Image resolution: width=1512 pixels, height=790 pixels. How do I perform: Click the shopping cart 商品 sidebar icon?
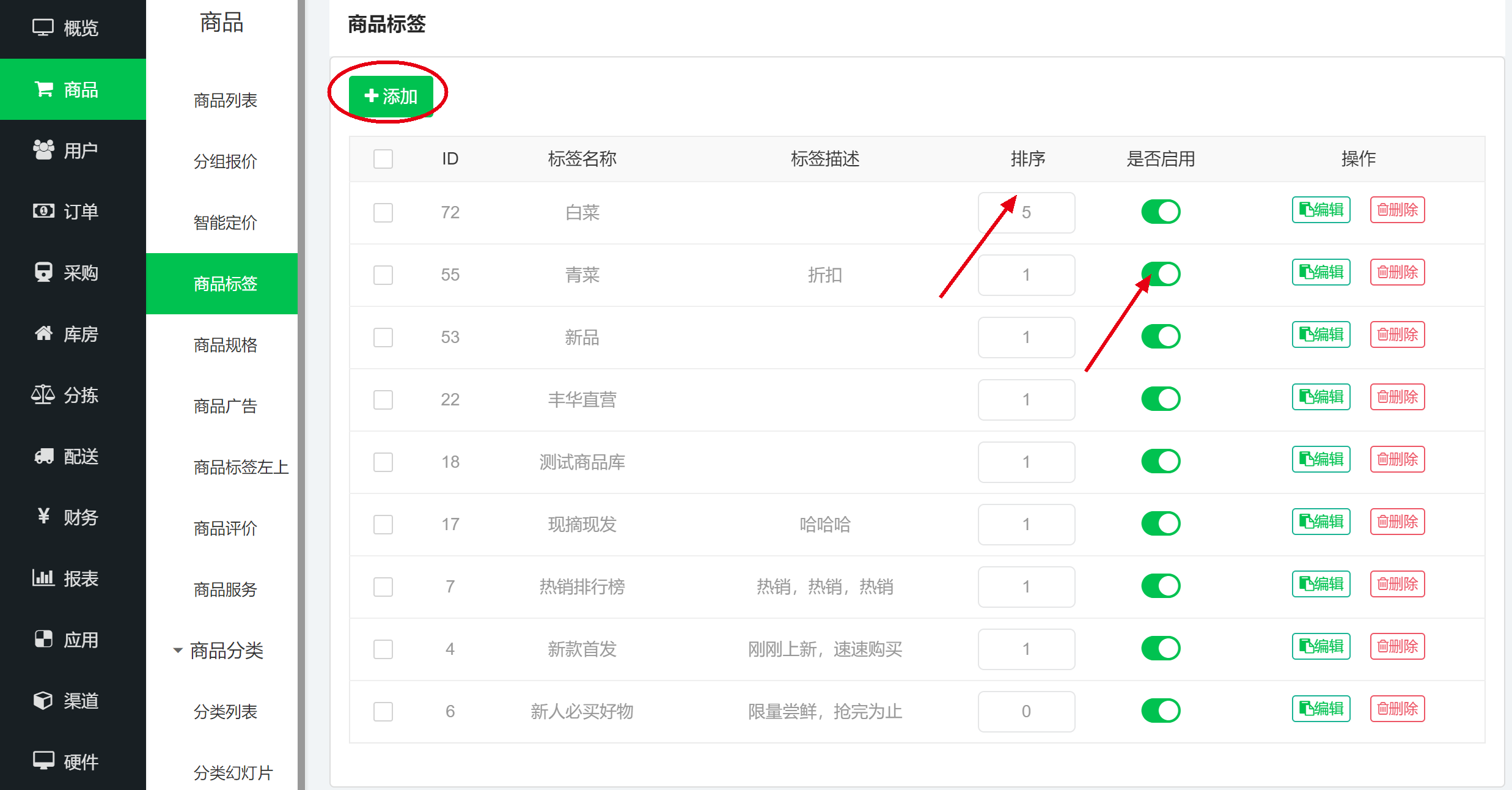(x=43, y=89)
